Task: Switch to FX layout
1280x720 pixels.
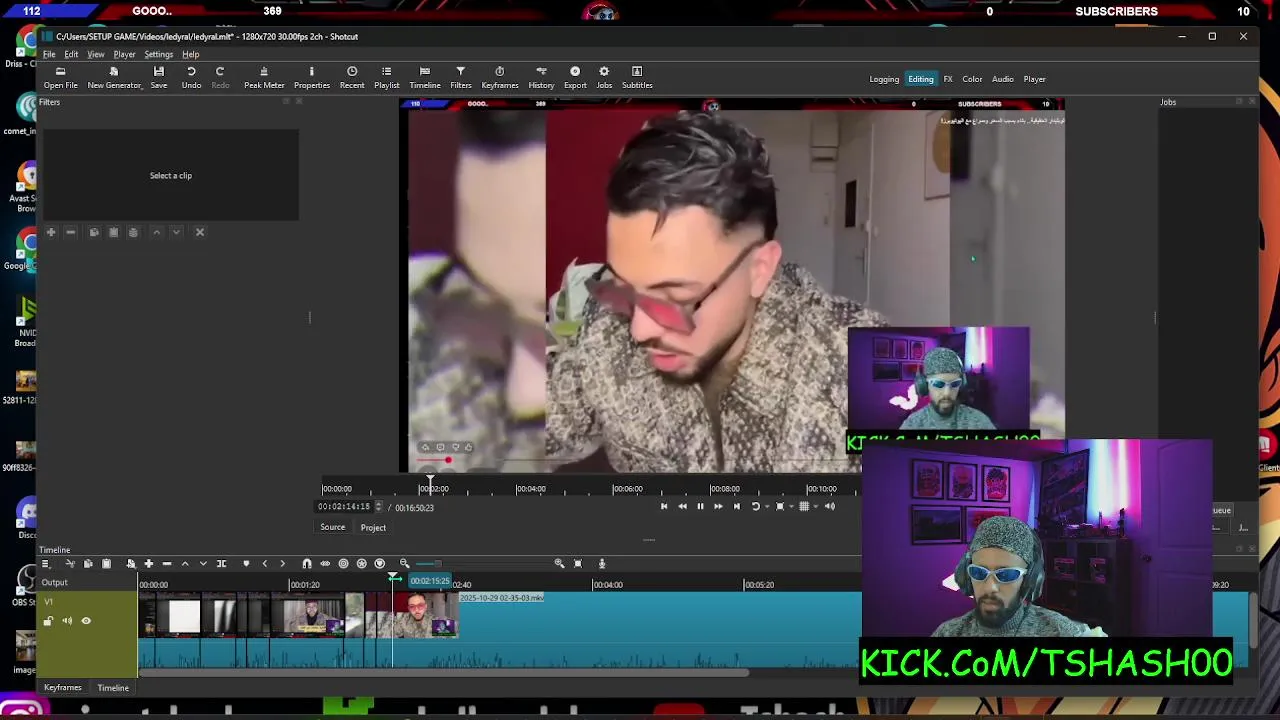Action: point(948,79)
